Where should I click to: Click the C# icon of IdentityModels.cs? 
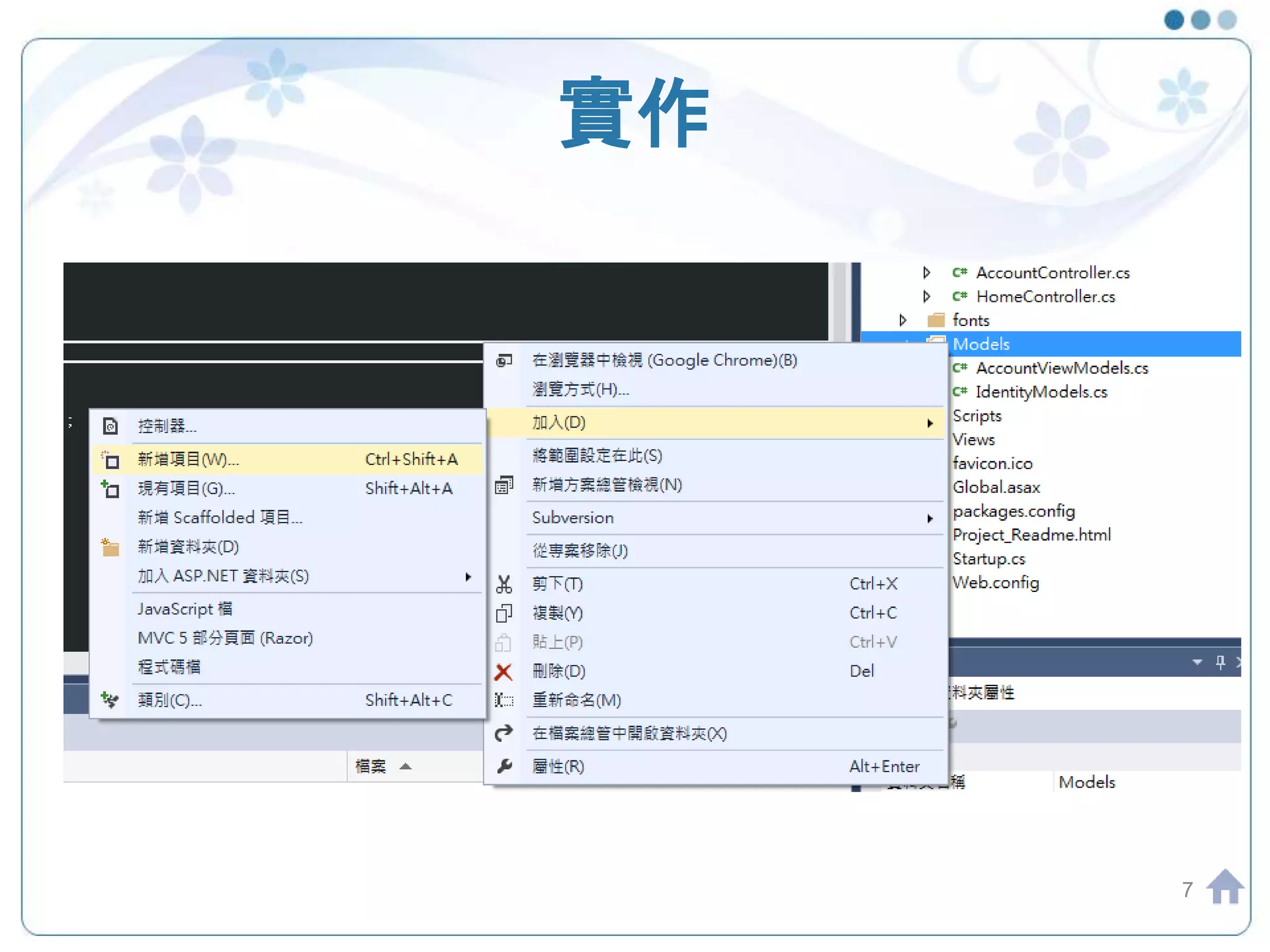coord(960,392)
